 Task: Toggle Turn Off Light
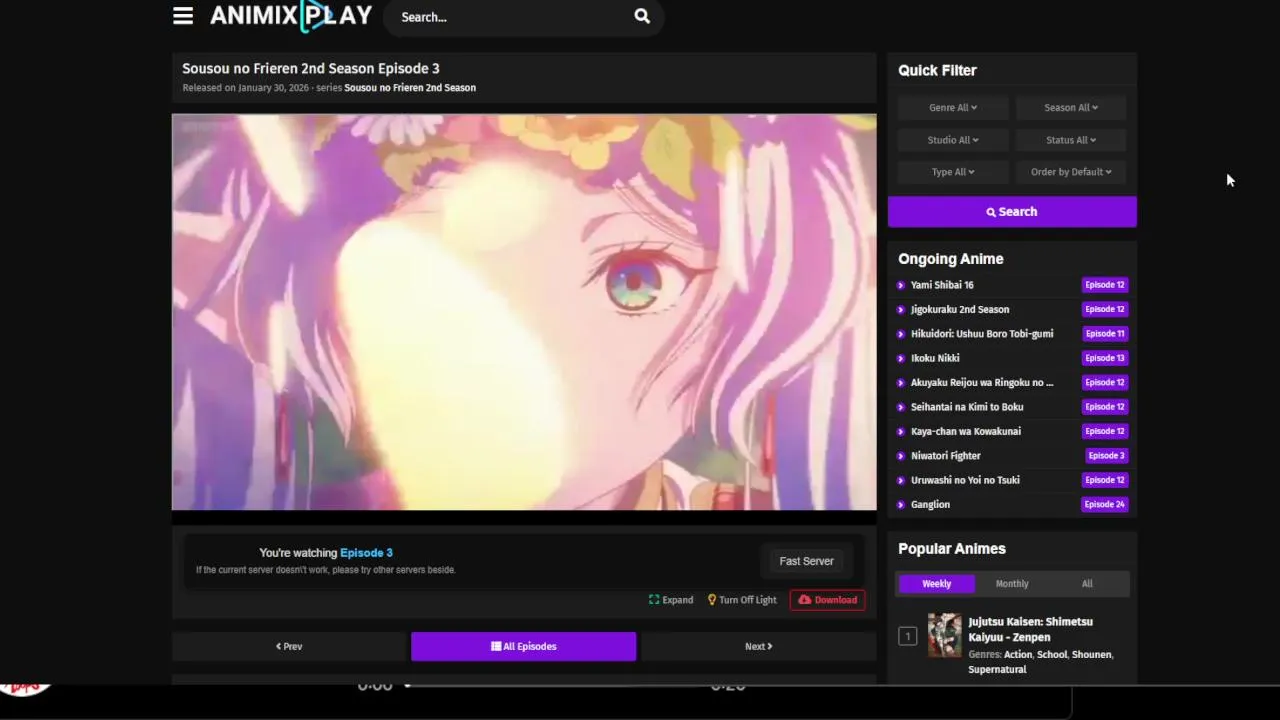[x=742, y=600]
